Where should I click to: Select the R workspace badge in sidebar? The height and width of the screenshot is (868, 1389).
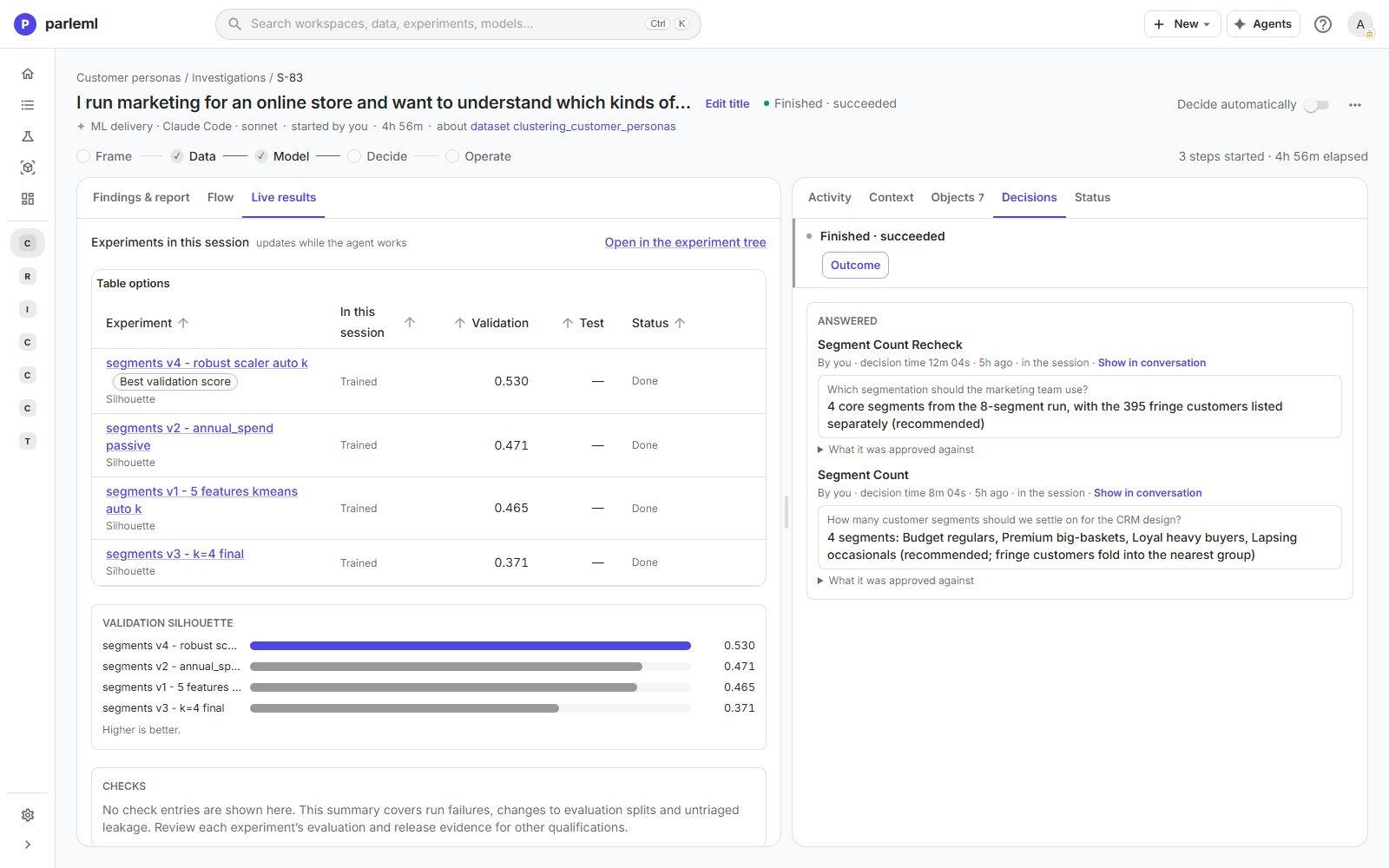tap(28, 276)
